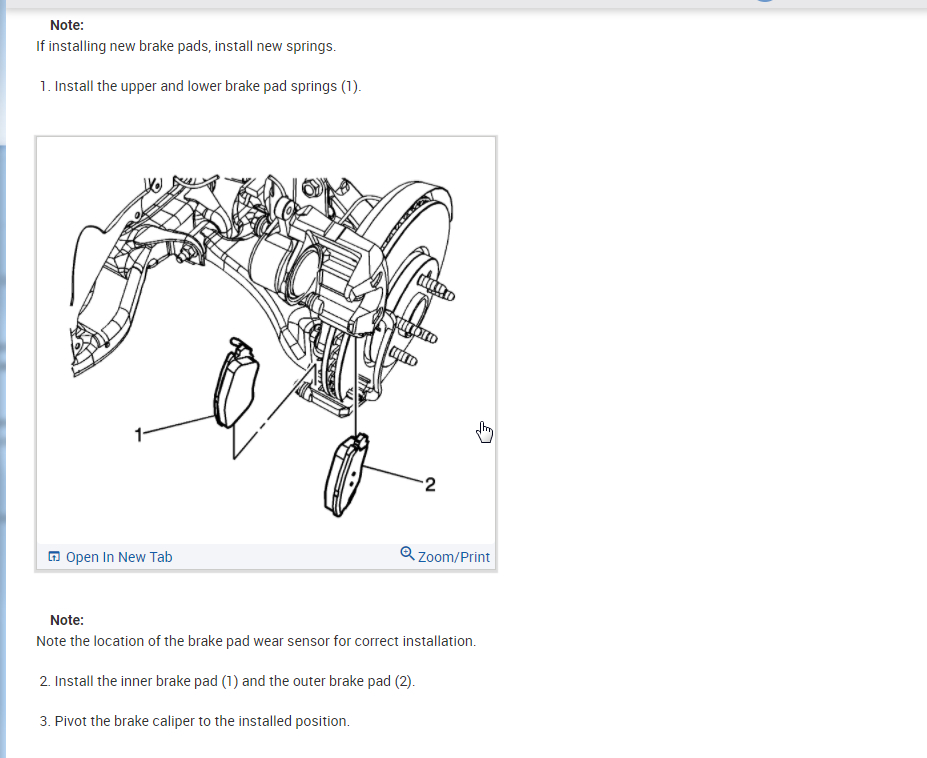Click callout number 1 in the diagram
Viewport: 927px width, 758px height.
(x=139, y=435)
